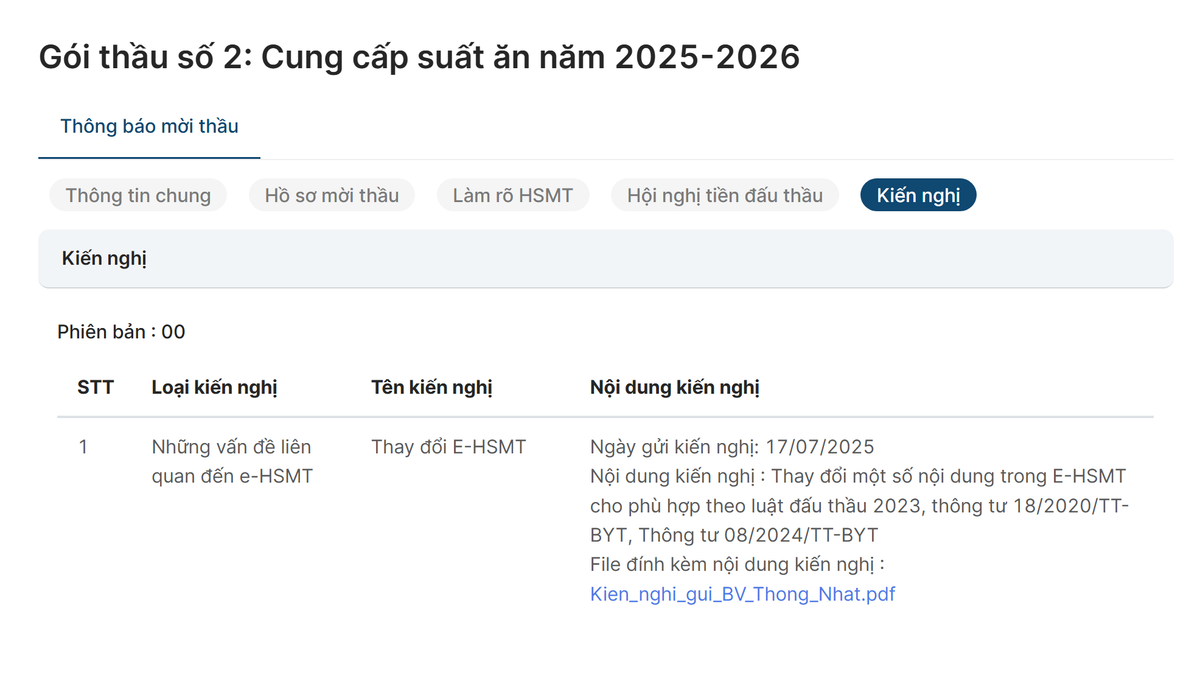Select the "Làm rõ HSMT" filter chip
This screenshot has height=678, width=1200.
pyautogui.click(x=513, y=195)
